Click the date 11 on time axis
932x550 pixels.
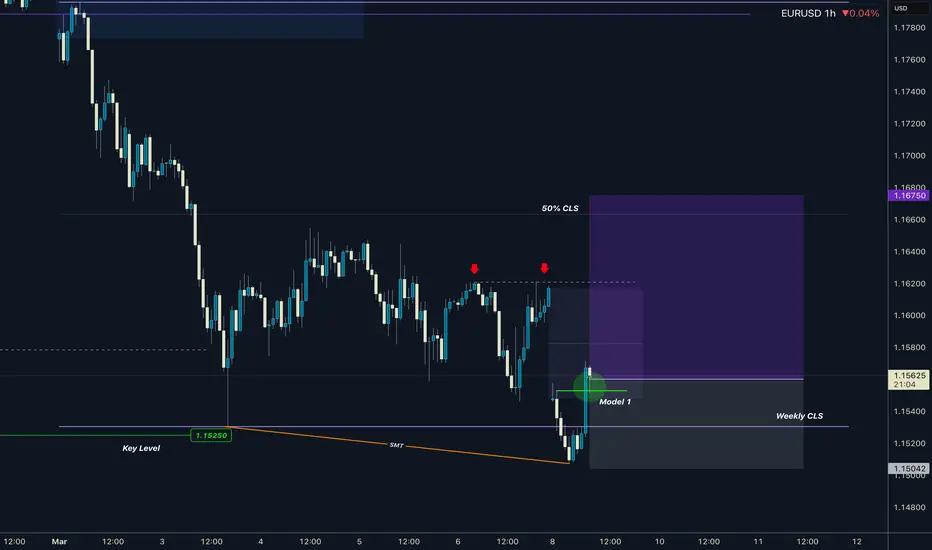(758, 542)
